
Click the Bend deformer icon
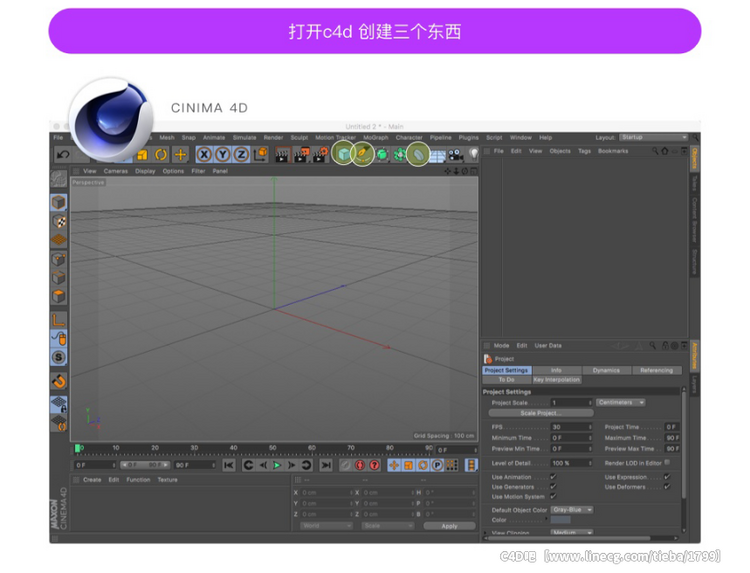[419, 154]
